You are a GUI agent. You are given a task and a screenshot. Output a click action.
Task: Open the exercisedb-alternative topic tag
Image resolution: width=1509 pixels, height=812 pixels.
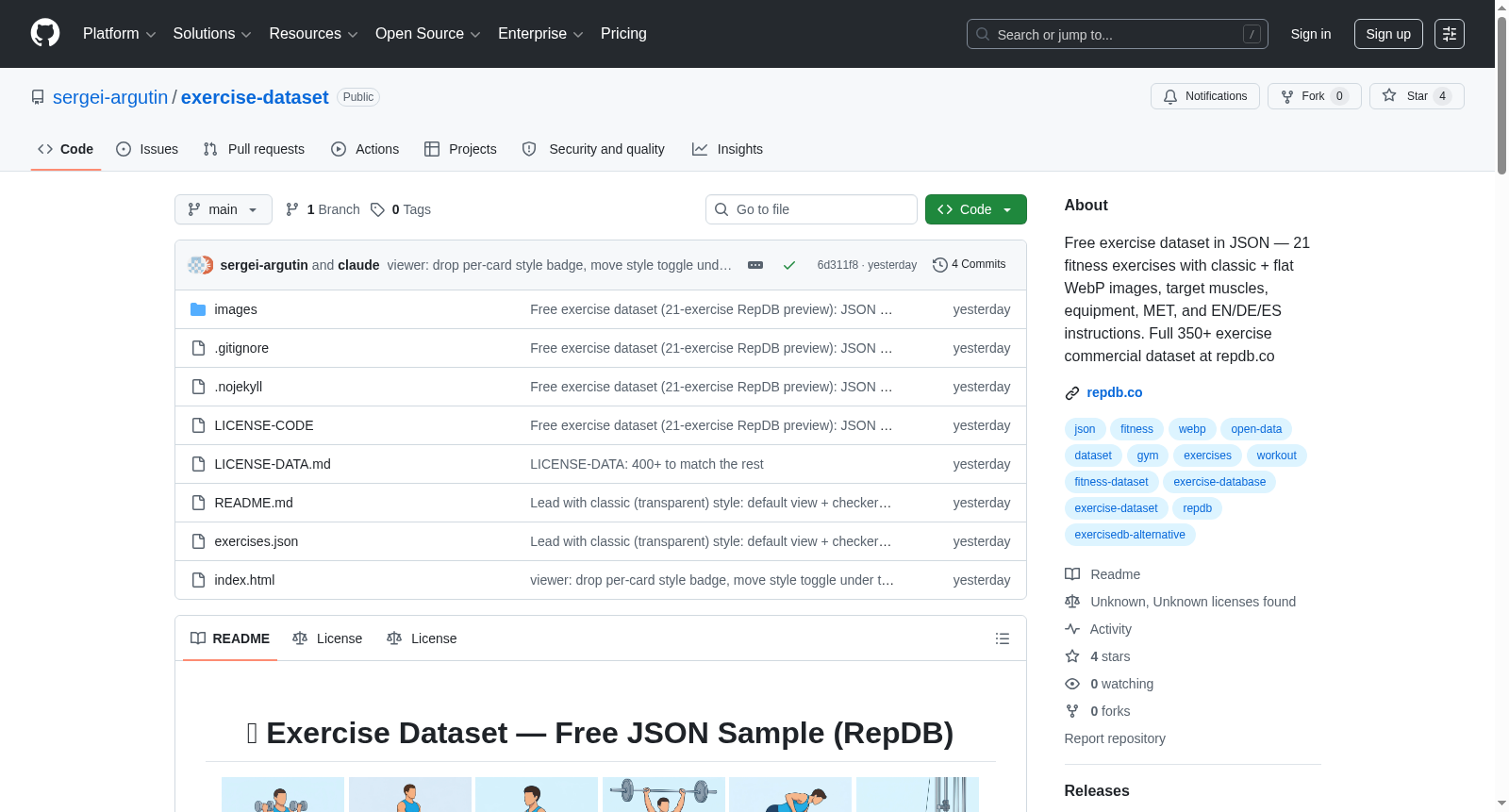1130,535
